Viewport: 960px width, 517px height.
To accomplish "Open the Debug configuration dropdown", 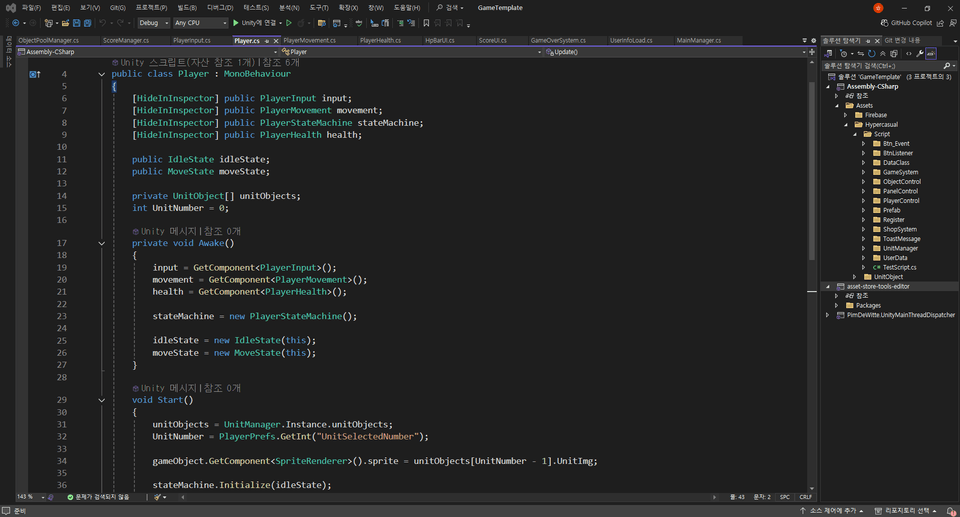I will click(x=153, y=23).
